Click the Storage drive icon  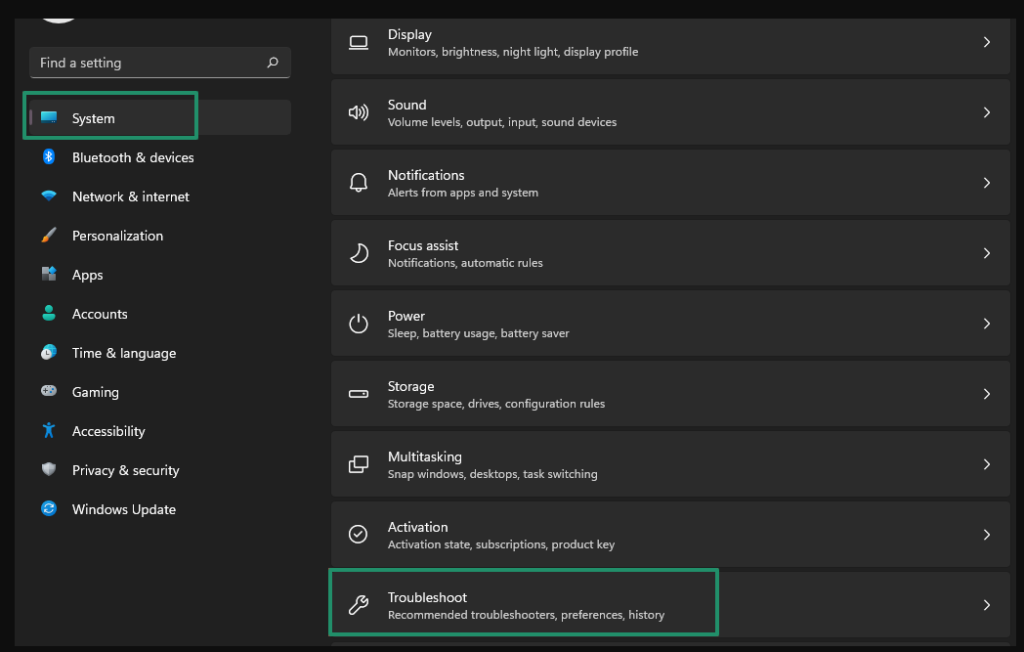[359, 393]
